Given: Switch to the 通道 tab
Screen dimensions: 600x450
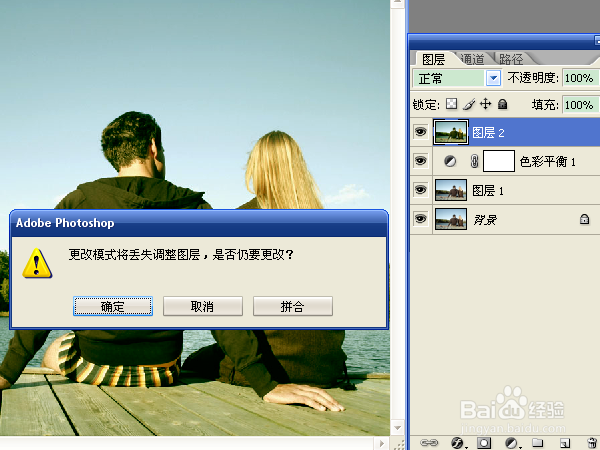Looking at the screenshot, I should [x=472, y=59].
